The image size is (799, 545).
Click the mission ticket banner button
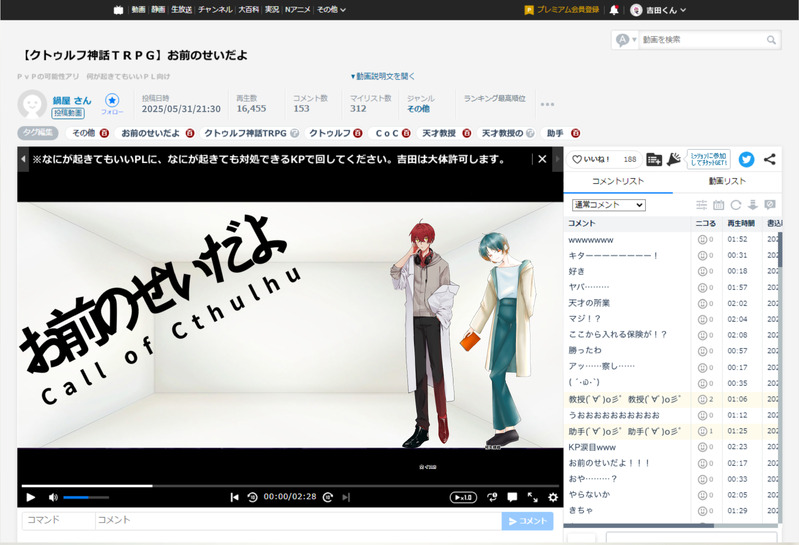pos(709,159)
